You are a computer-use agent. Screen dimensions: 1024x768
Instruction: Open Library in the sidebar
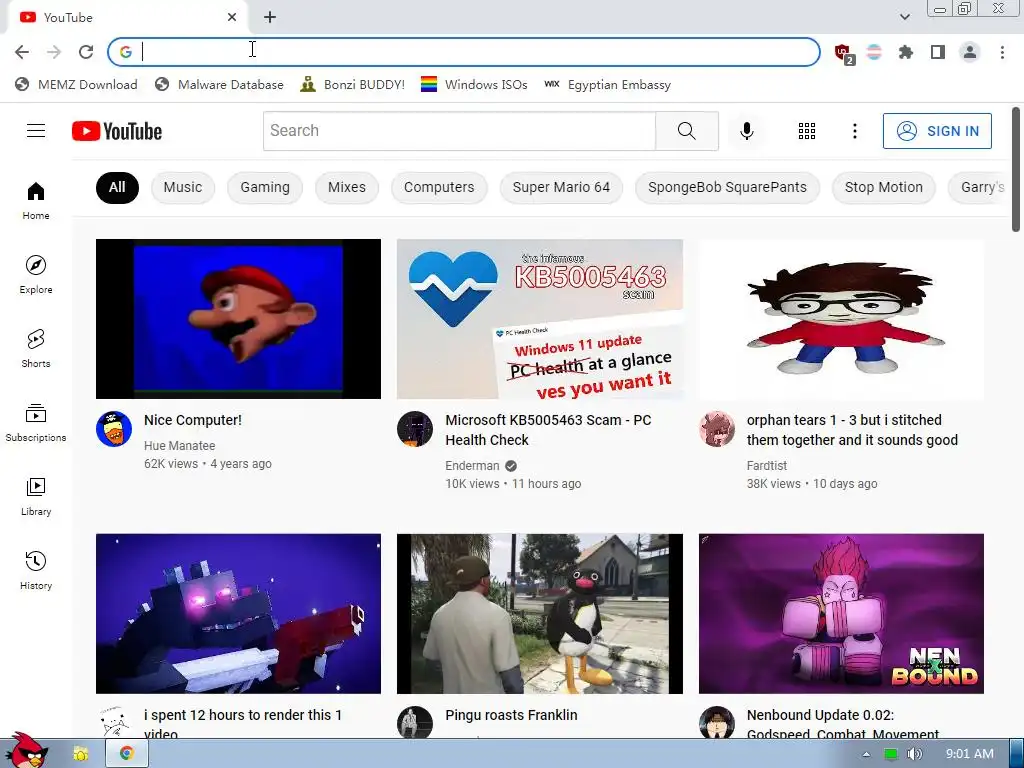coord(36,496)
